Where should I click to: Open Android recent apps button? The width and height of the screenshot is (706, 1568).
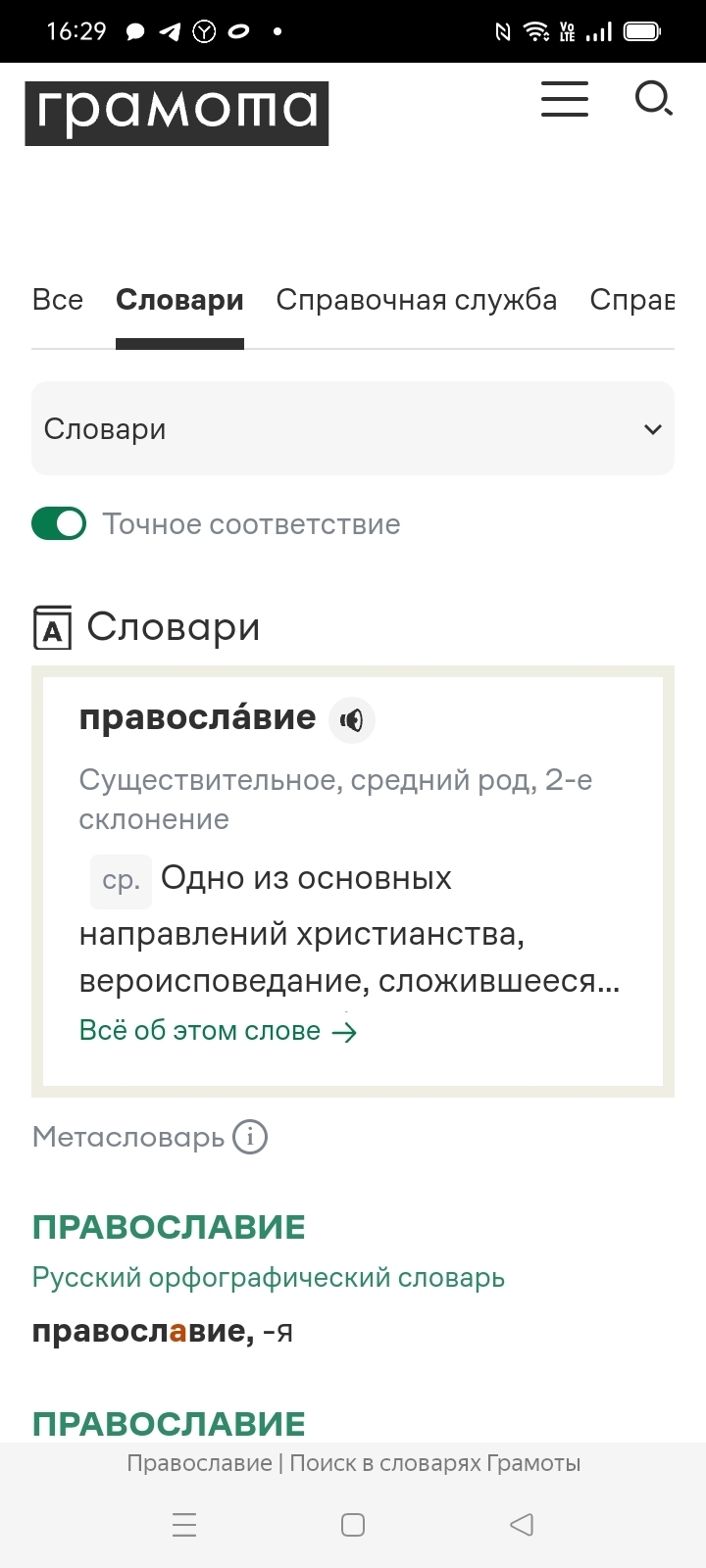184,1524
